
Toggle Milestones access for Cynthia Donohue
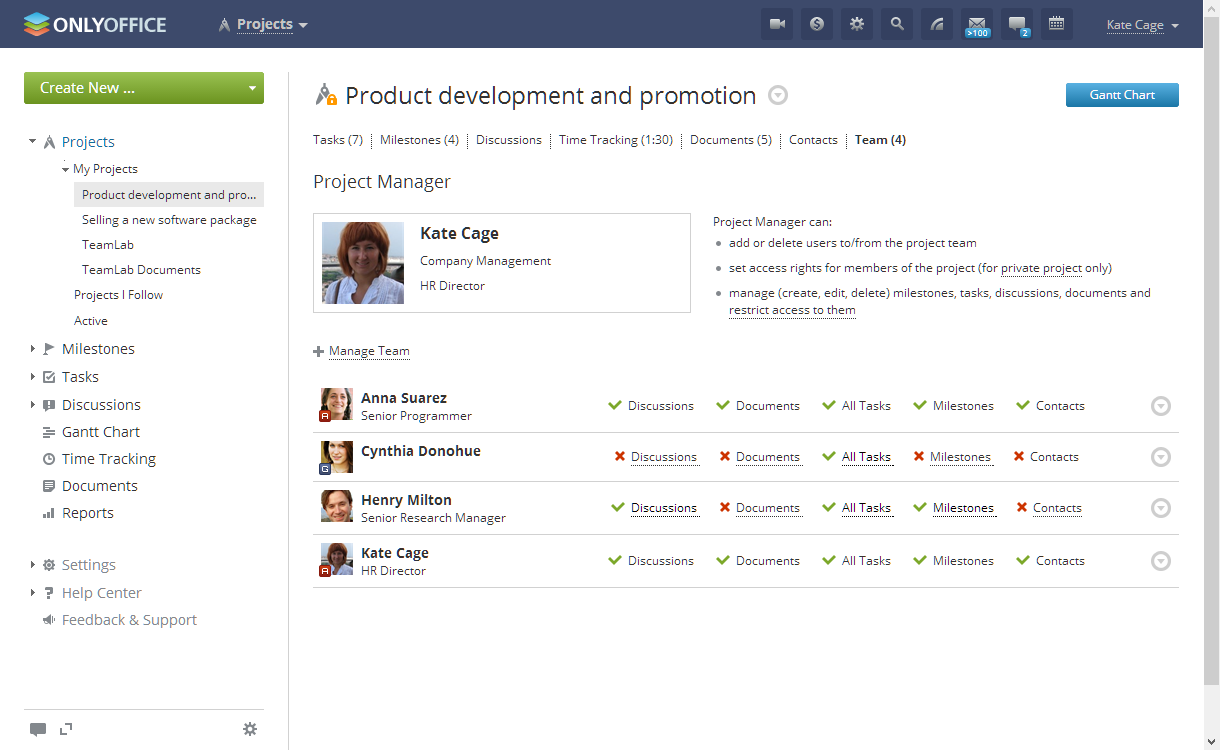click(960, 457)
